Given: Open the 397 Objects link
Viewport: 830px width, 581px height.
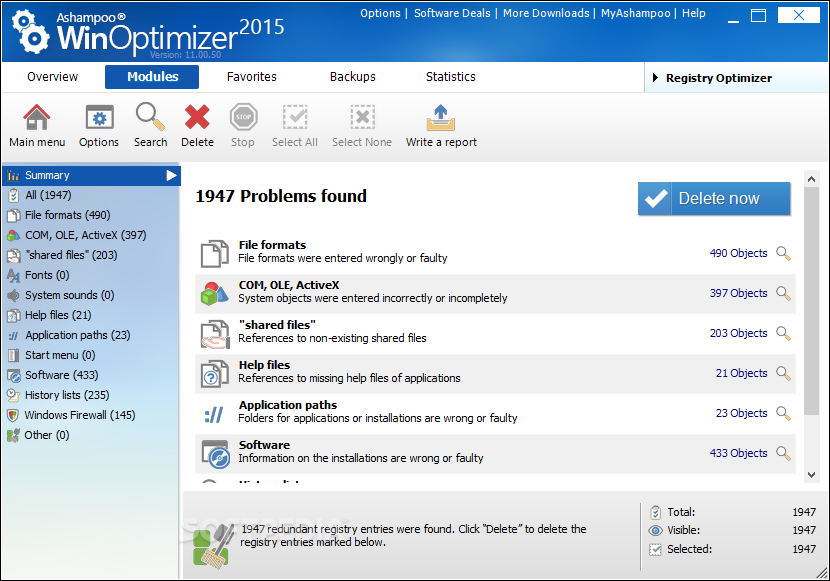Looking at the screenshot, I should (738, 293).
